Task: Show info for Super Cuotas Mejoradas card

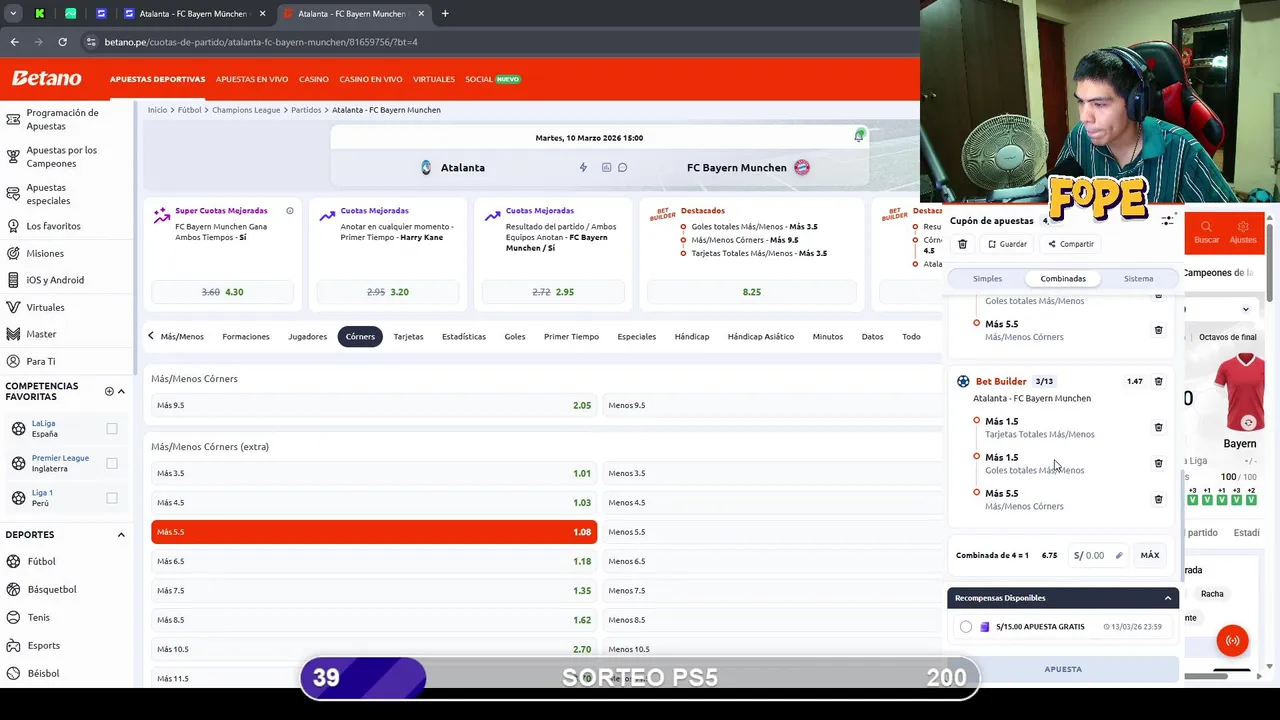Action: (x=290, y=211)
